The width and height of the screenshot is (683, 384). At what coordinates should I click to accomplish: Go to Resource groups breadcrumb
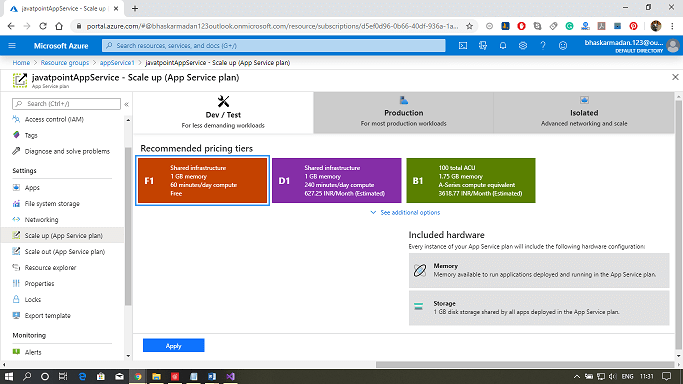tap(64, 63)
